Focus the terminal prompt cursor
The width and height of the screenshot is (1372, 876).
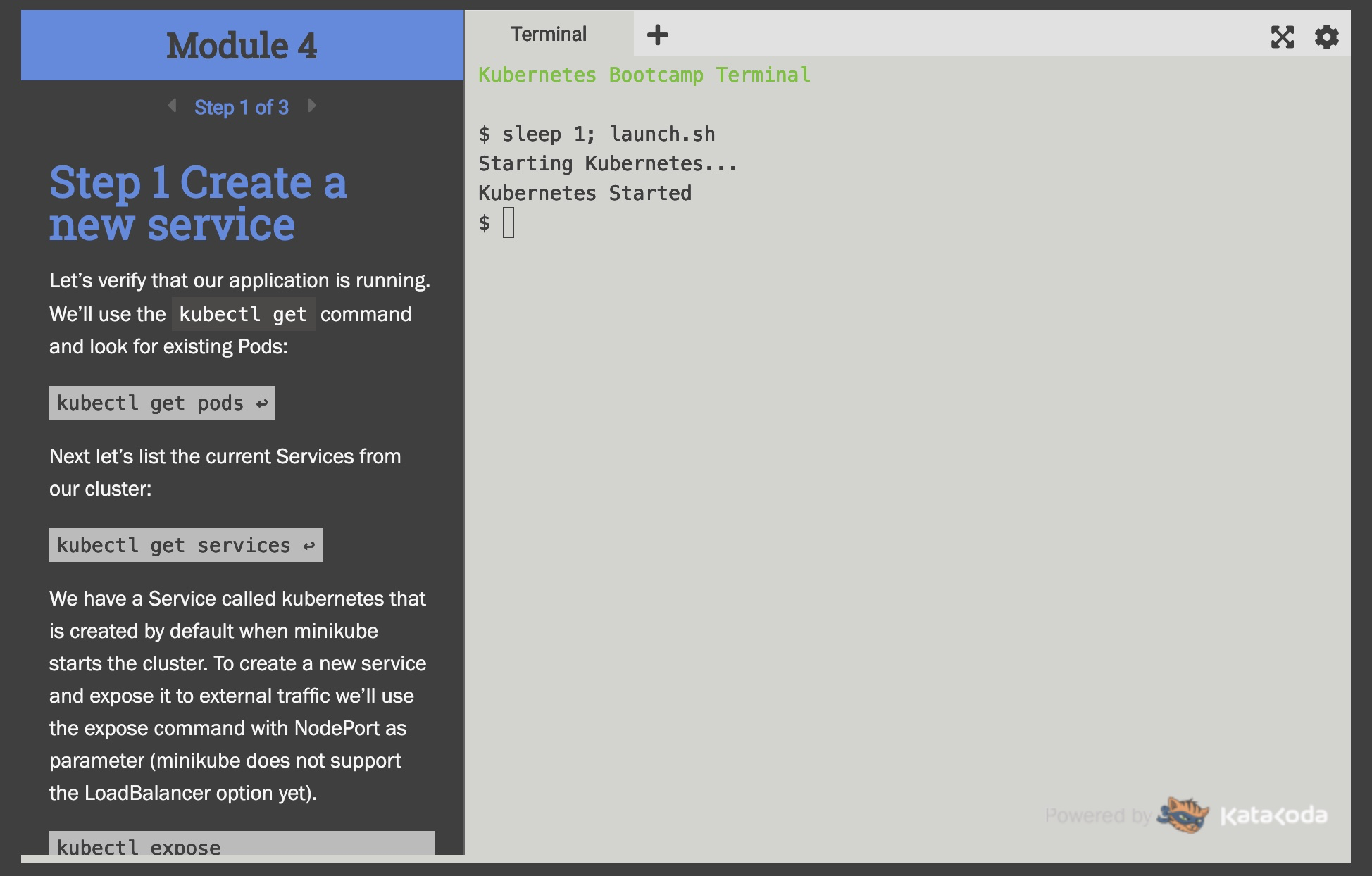click(x=509, y=223)
